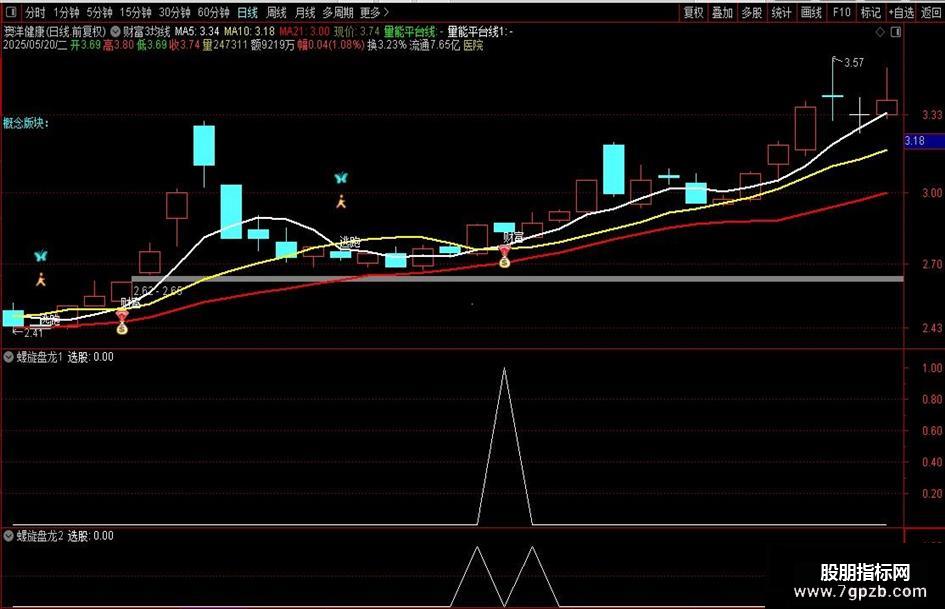945x609 pixels.
Task: Click the 2.41 low price marker
Action: 28,332
